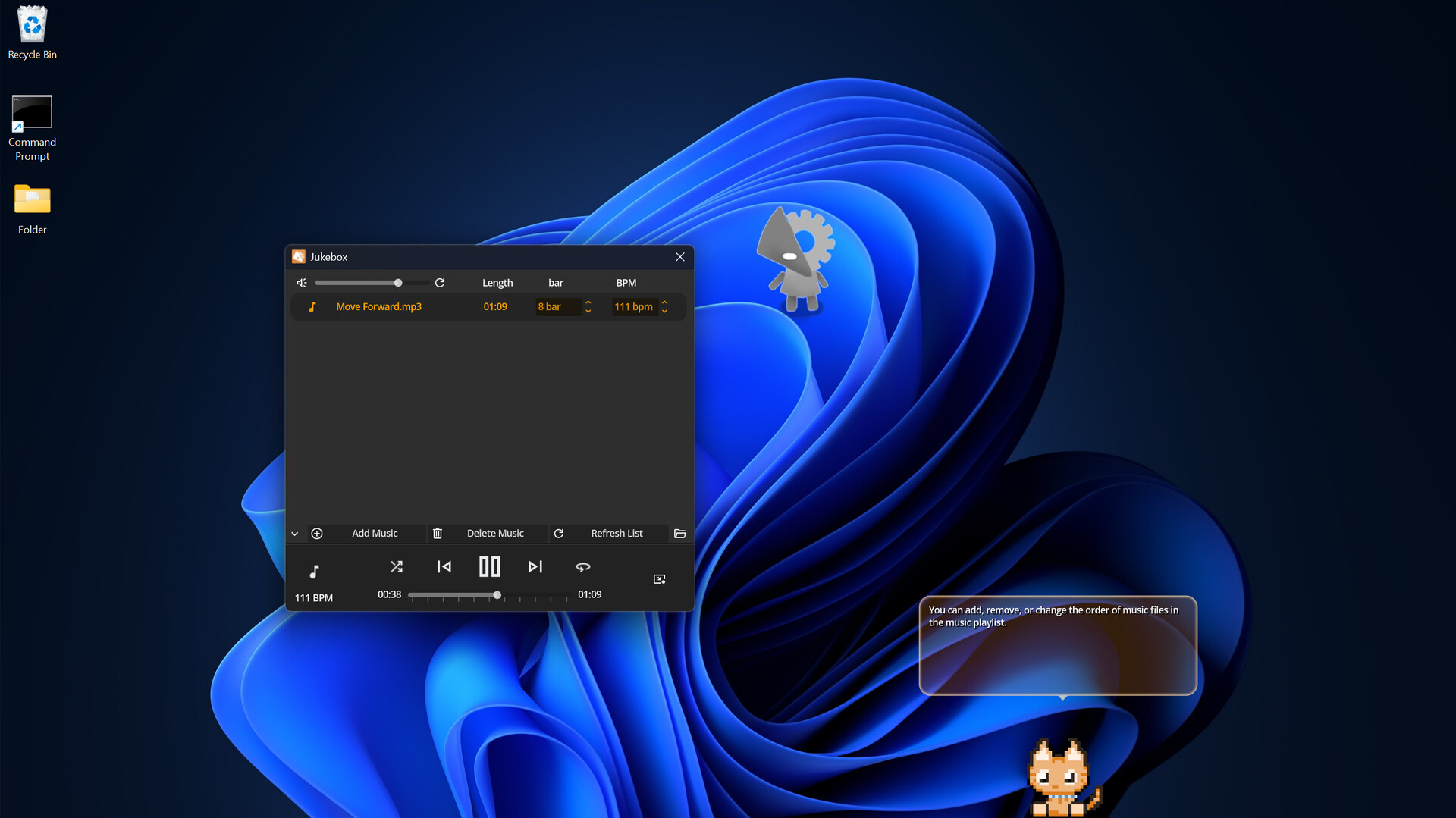The width and height of the screenshot is (1456, 818).
Task: Click the BPM column header
Action: tap(626, 283)
